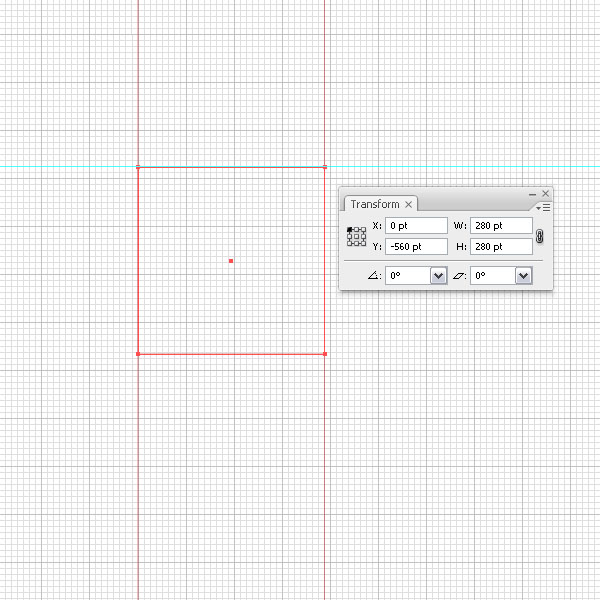Click the Rotate angle value field

click(x=408, y=276)
